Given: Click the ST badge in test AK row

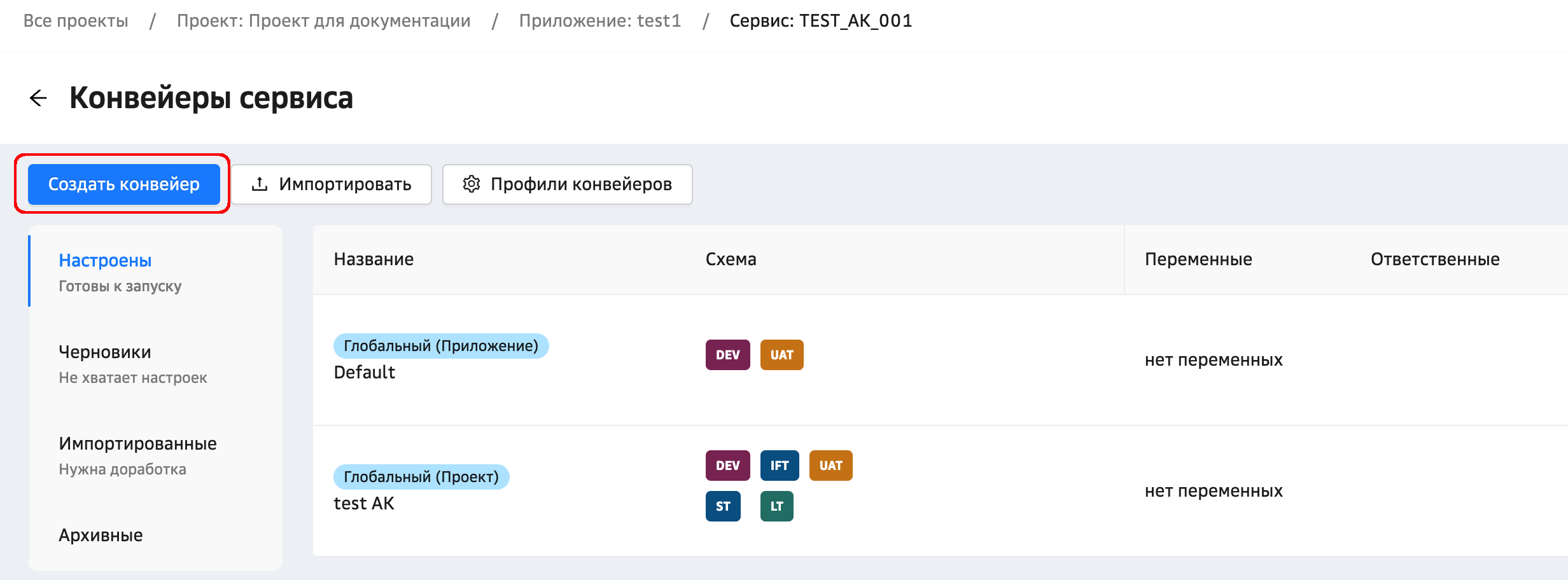Looking at the screenshot, I should [x=723, y=506].
